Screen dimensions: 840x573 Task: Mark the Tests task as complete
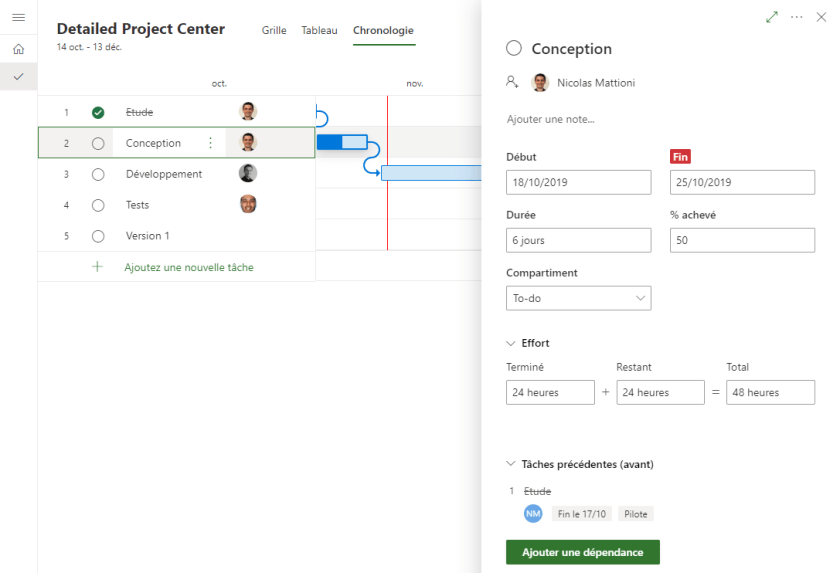click(98, 205)
